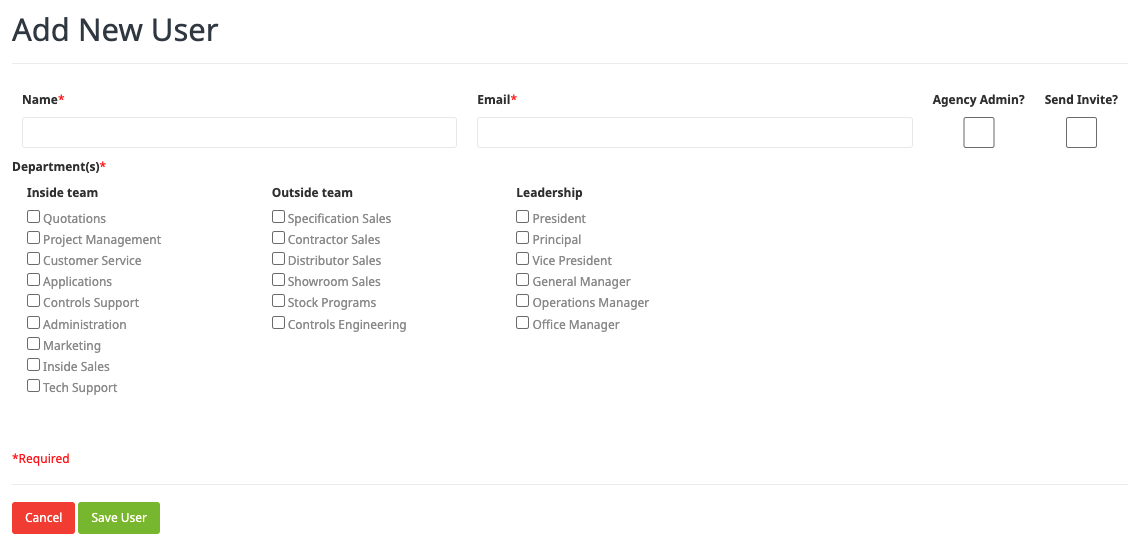
Task: Enable the Agency Admin checkbox
Action: tap(979, 132)
